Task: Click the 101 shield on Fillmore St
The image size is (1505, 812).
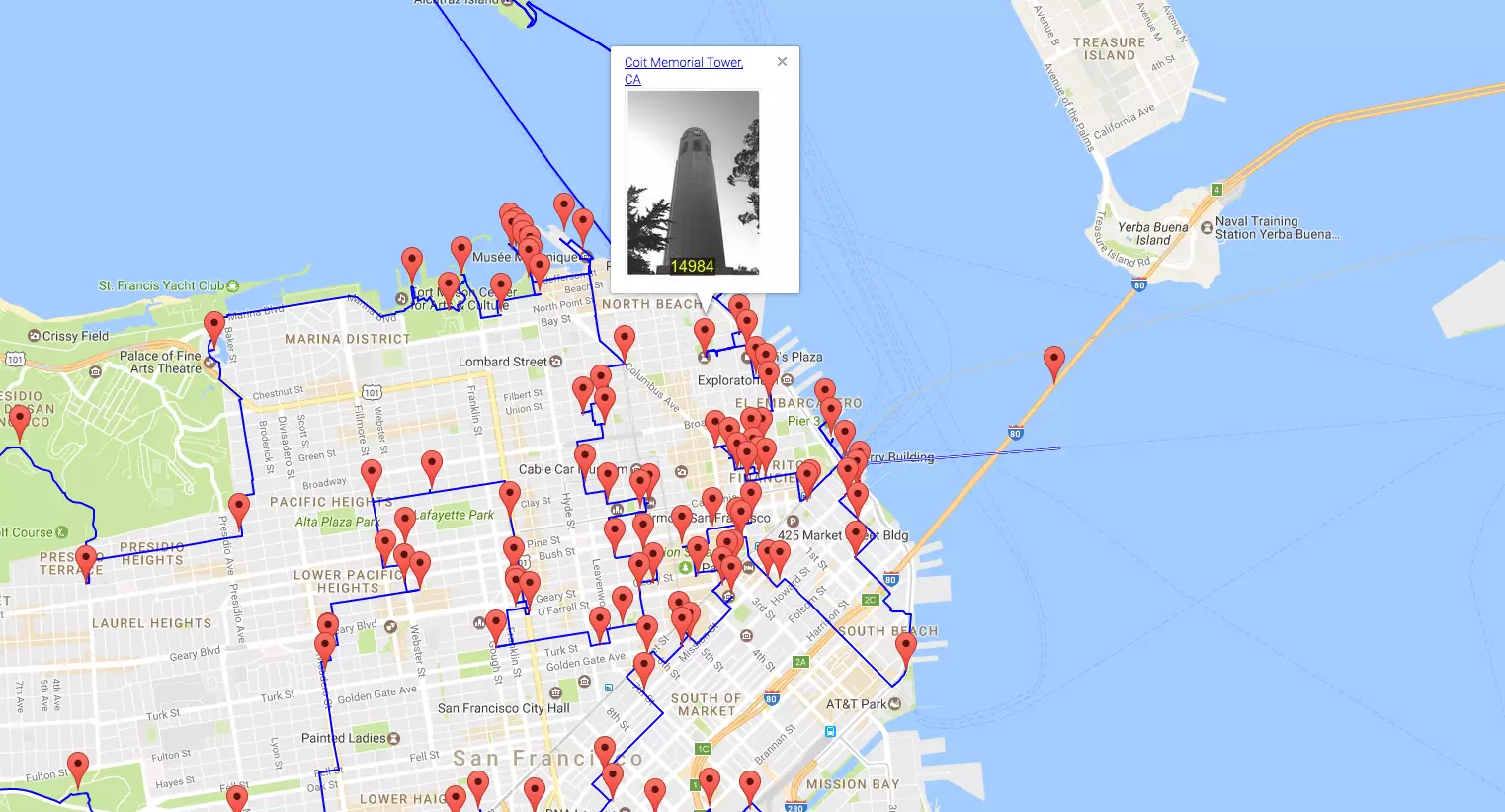Action: 372,392
